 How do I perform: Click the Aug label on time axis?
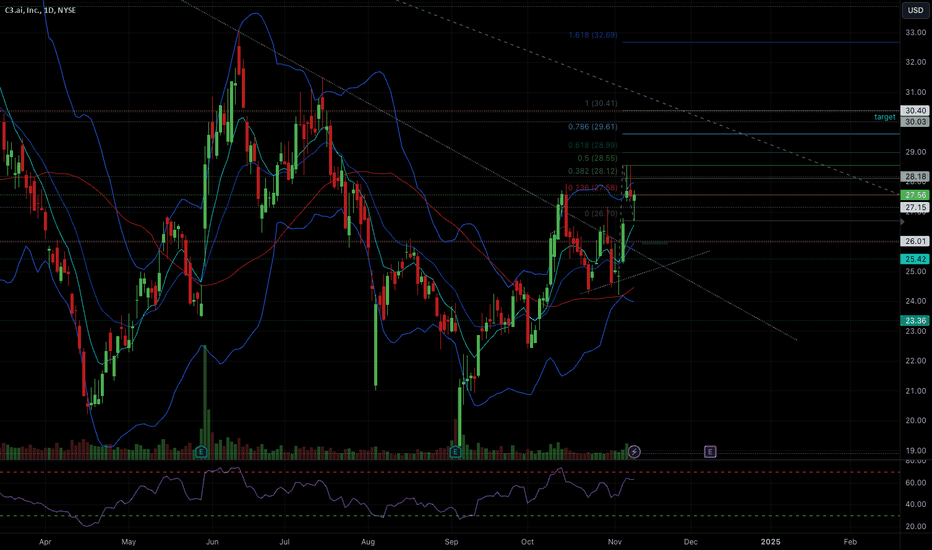pyautogui.click(x=368, y=542)
